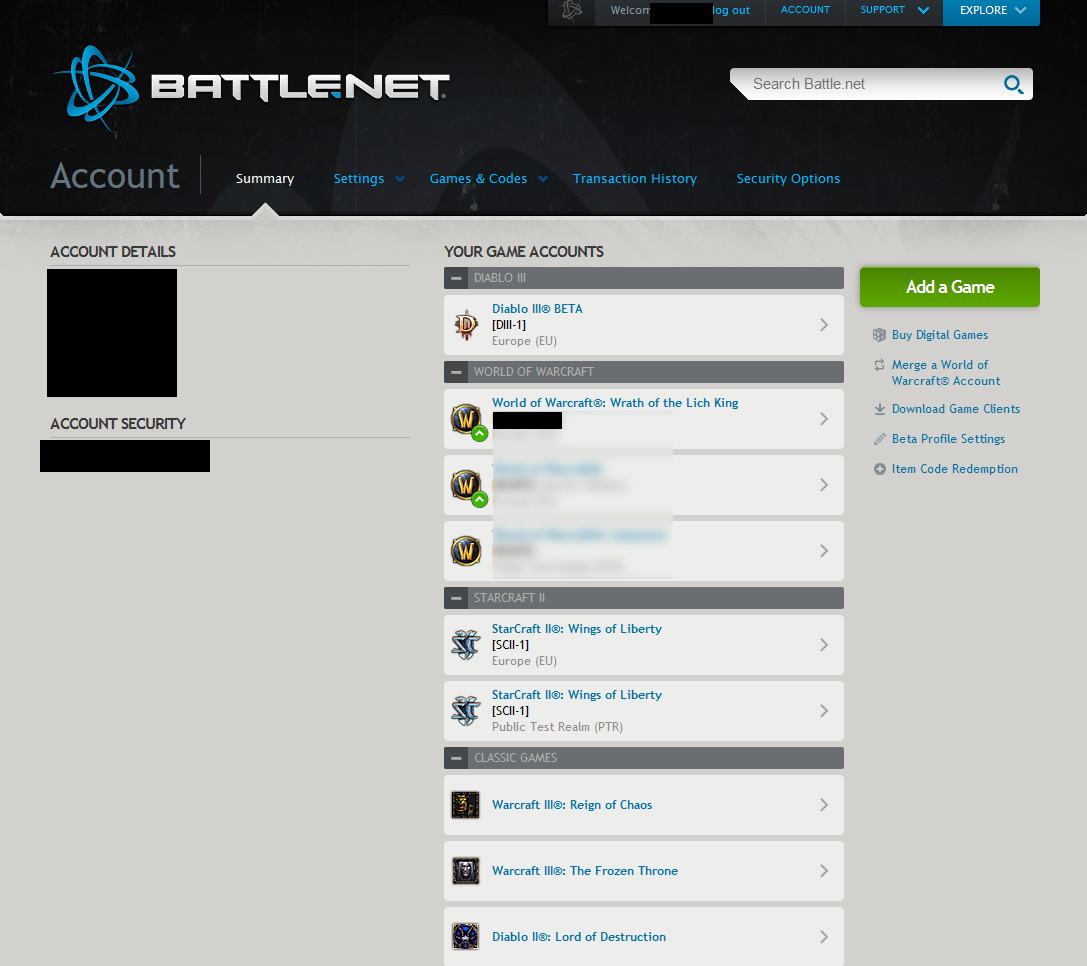The height and width of the screenshot is (966, 1087).
Task: Switch to the Transaction History tab
Action: (x=634, y=179)
